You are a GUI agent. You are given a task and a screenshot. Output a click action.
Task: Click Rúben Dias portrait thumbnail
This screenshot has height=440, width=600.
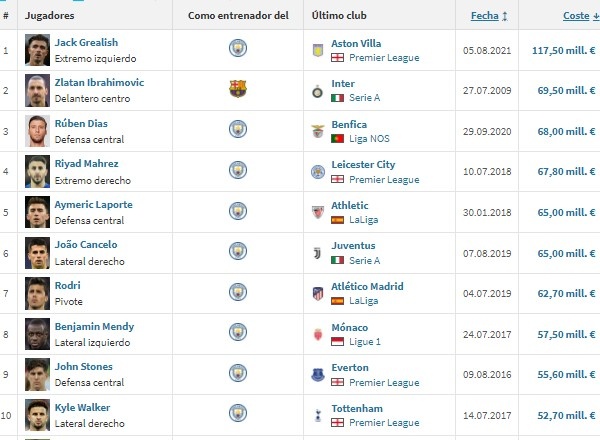(x=37, y=131)
